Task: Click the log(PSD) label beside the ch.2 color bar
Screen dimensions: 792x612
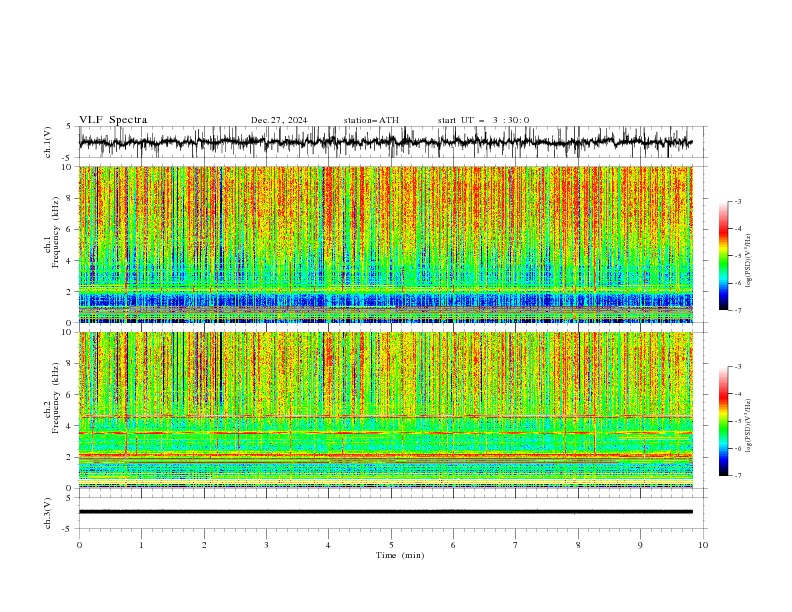Action: click(x=749, y=425)
